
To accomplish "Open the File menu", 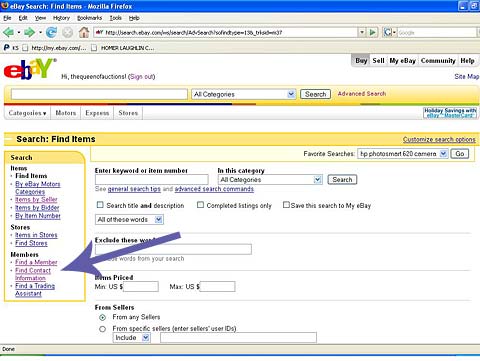I will tap(7, 18).
